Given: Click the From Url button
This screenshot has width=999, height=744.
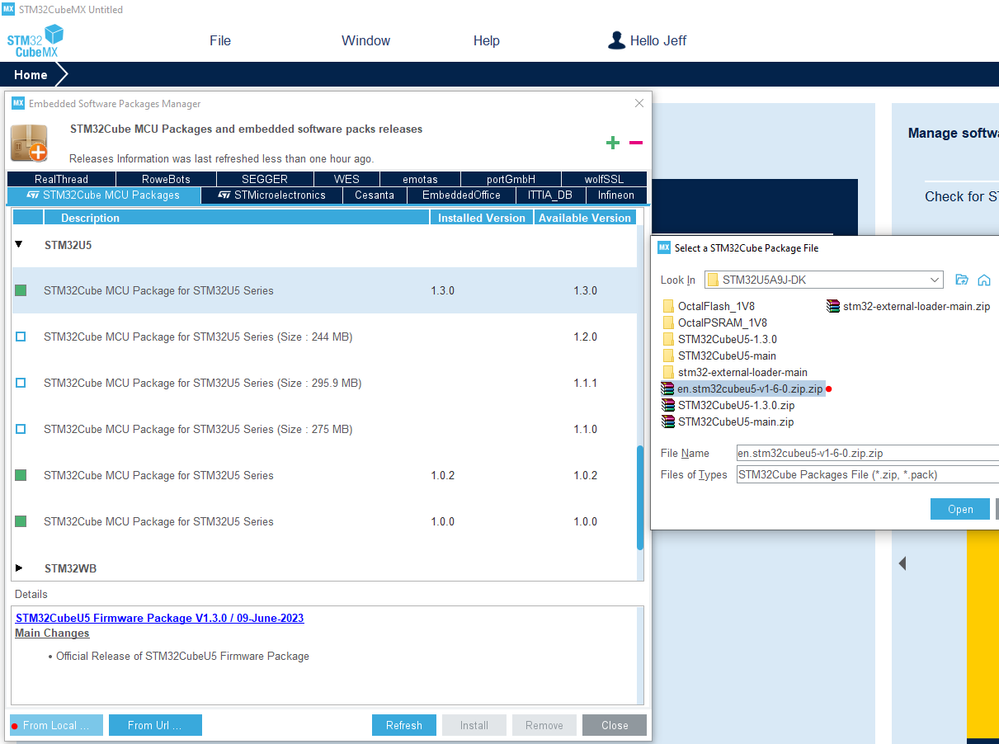Looking at the screenshot, I should 155,725.
